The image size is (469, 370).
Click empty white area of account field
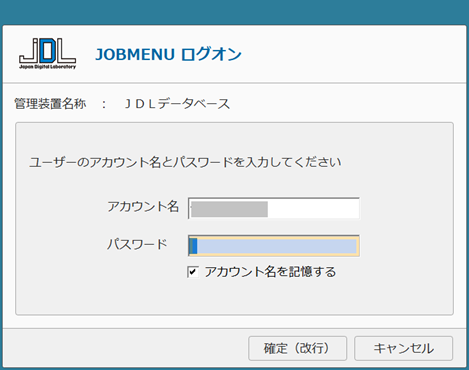point(313,209)
